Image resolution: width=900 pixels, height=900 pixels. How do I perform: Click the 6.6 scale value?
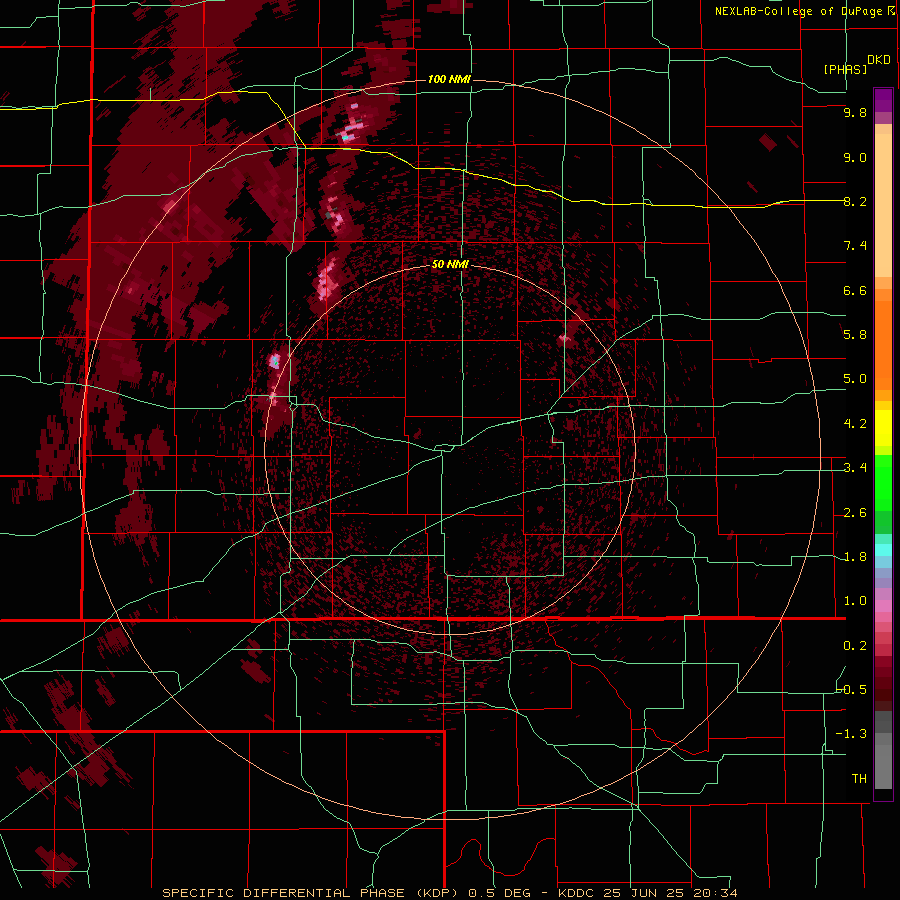[x=855, y=290]
